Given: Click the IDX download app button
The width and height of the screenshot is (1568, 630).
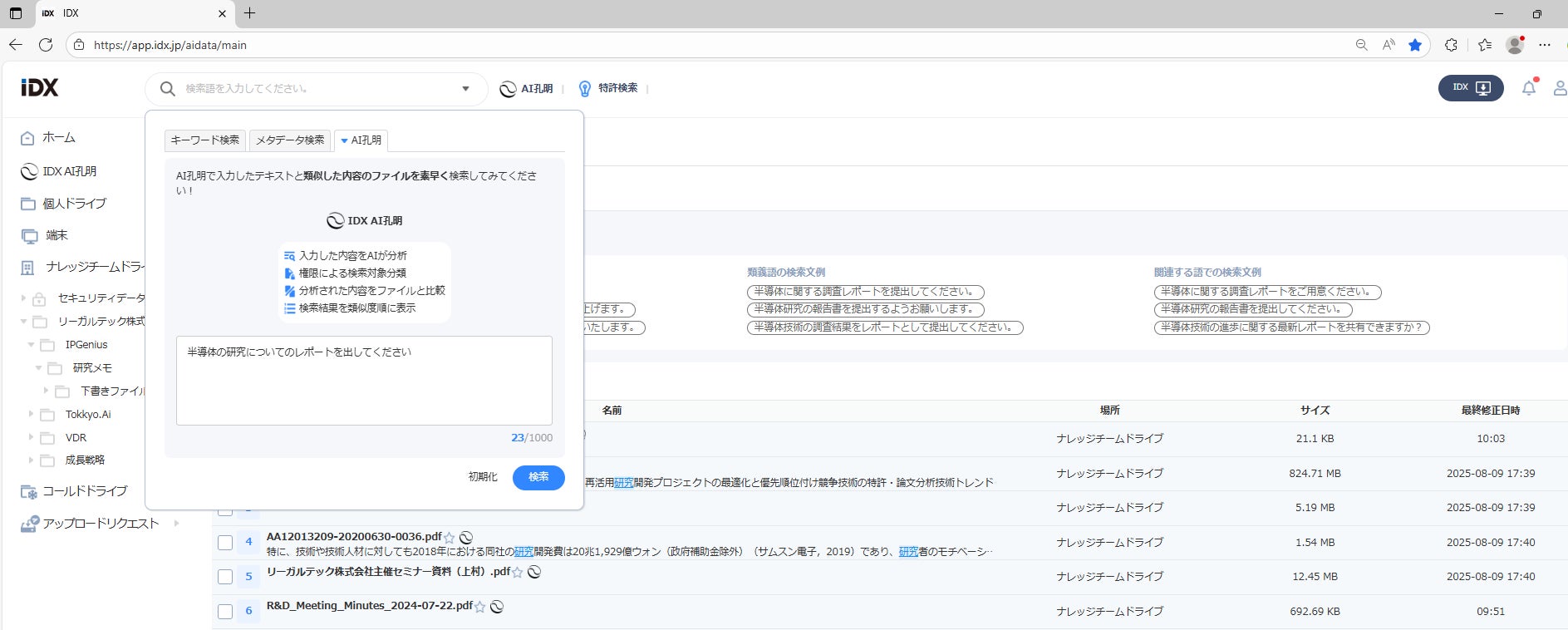Looking at the screenshot, I should click(1471, 87).
